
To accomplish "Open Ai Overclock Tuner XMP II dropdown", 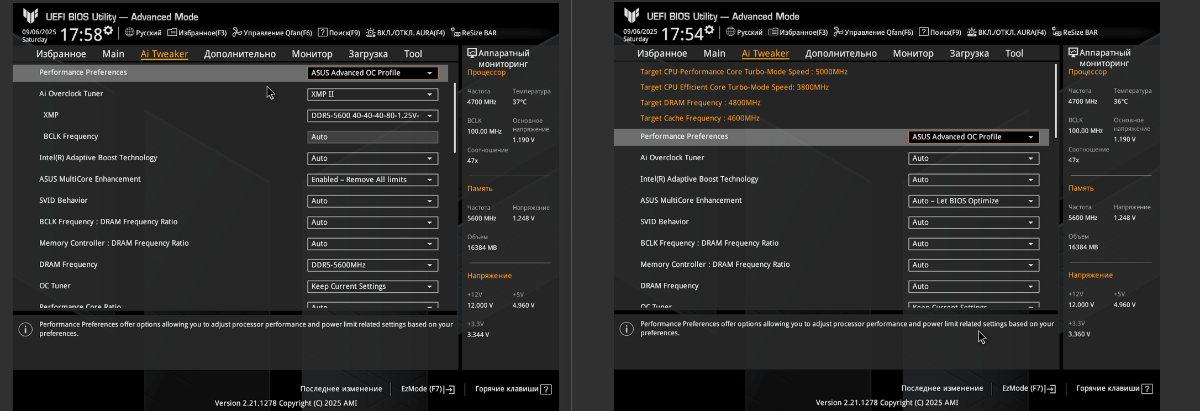I will click(x=372, y=94).
